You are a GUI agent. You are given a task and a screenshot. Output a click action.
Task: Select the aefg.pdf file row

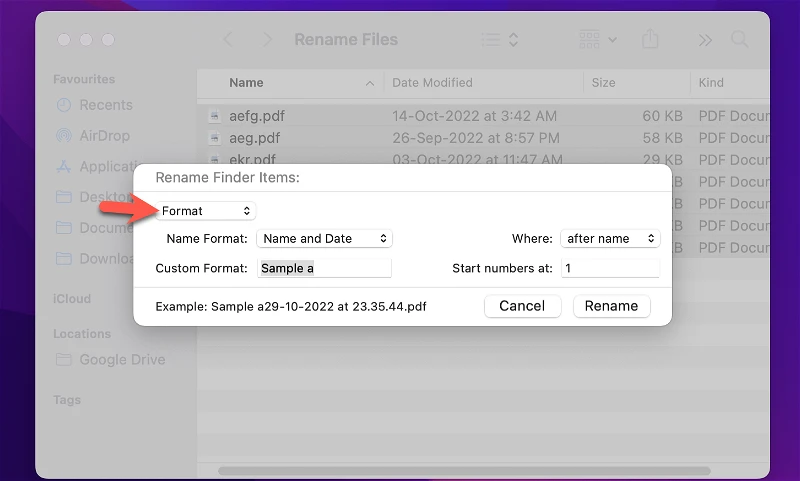[483, 116]
